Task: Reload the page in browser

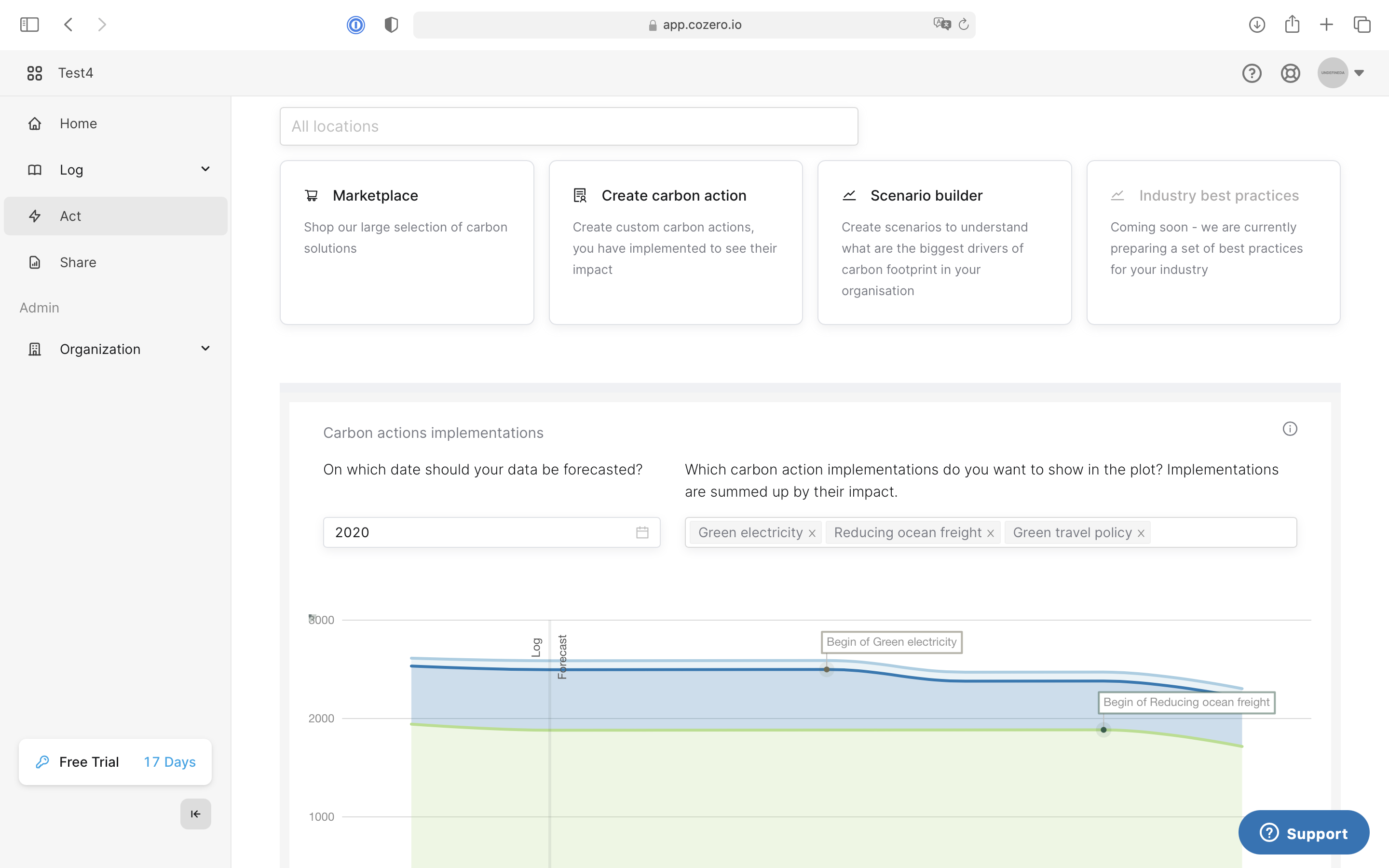Action: pyautogui.click(x=964, y=25)
